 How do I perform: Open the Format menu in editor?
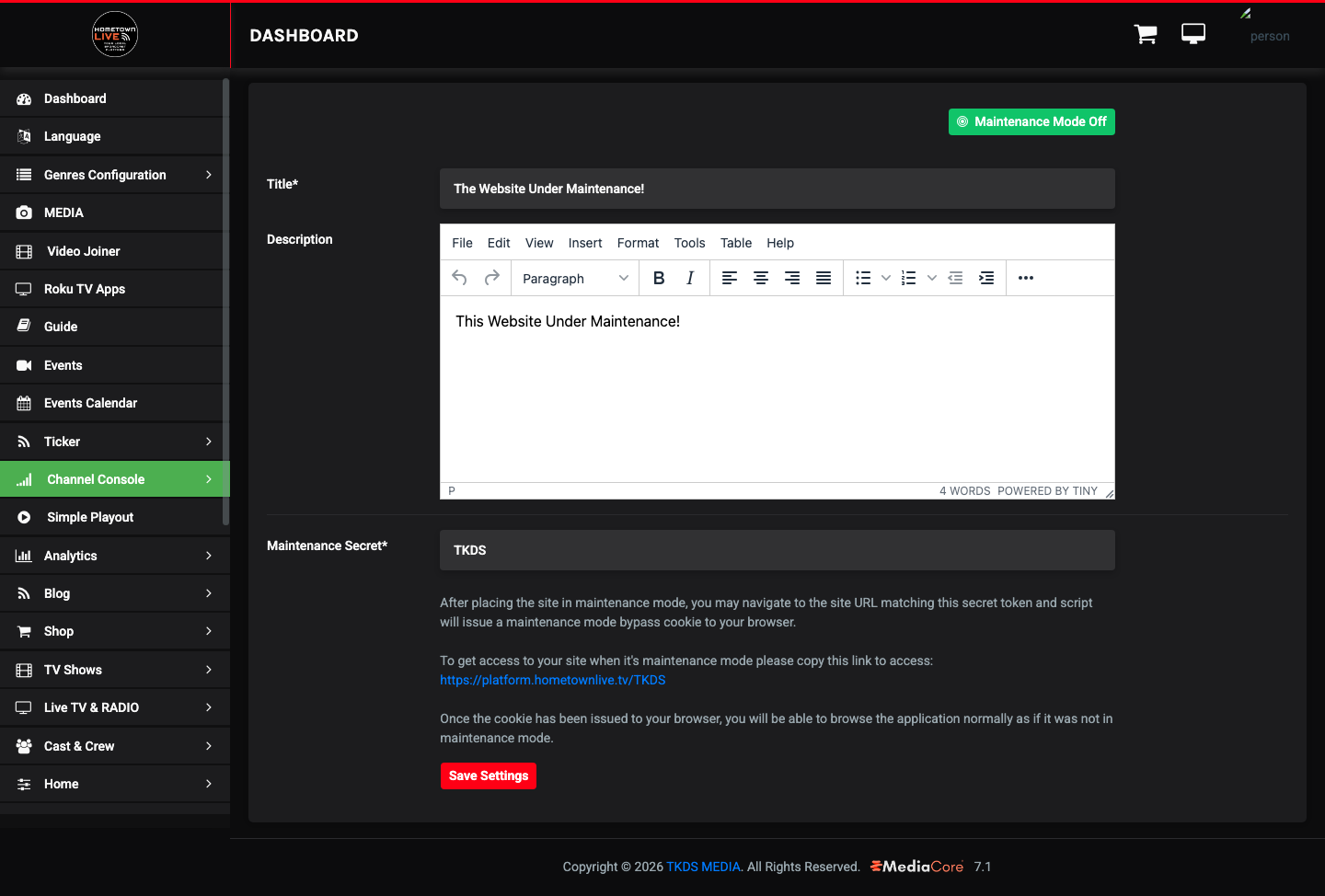[x=638, y=243]
